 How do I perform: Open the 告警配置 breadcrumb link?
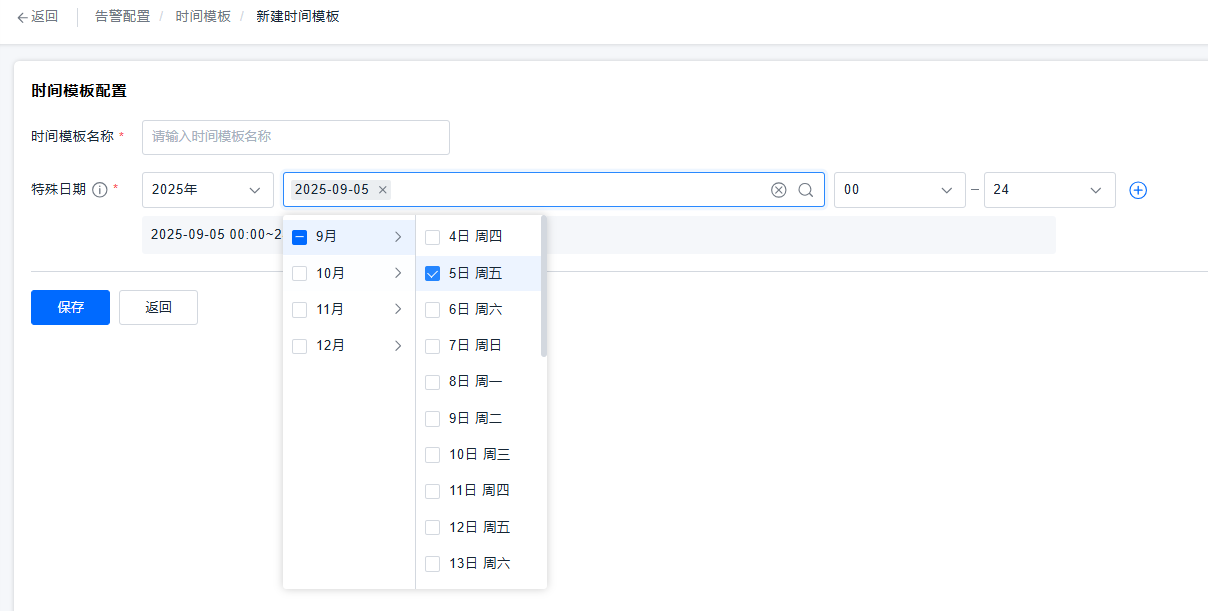122,16
